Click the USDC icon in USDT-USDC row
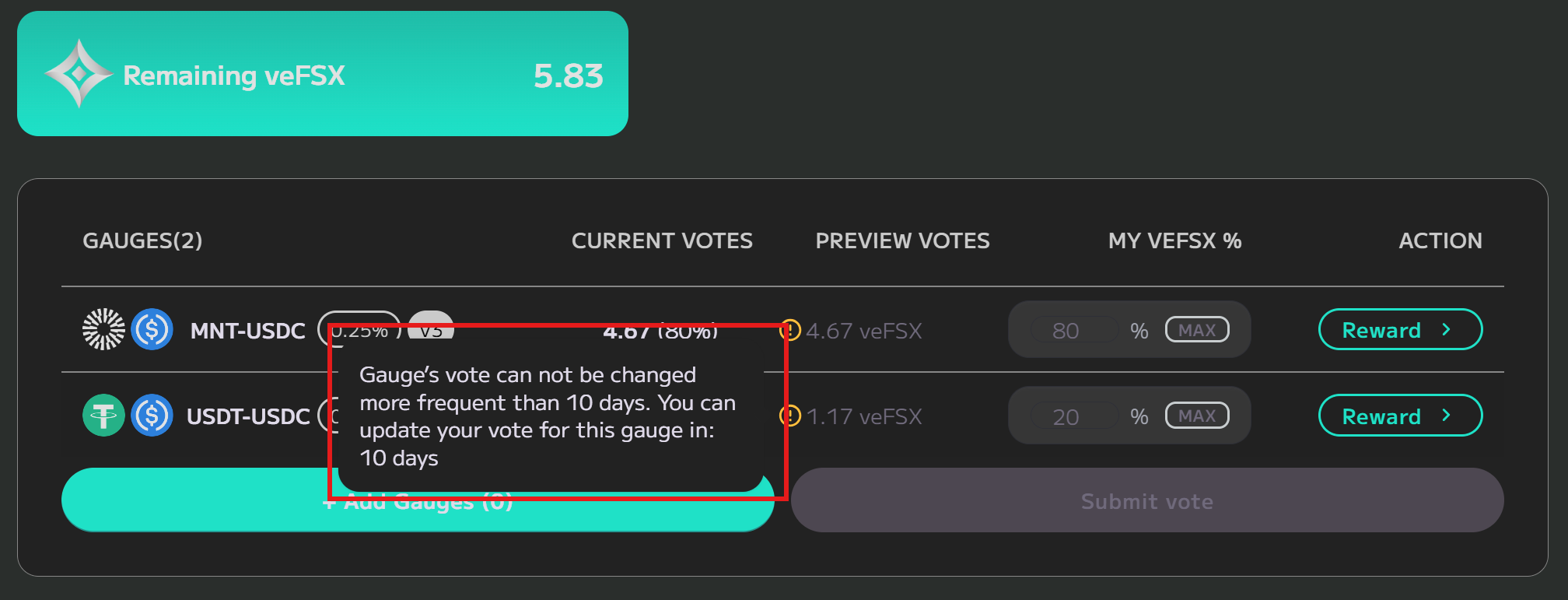Viewport: 1568px width, 600px height. coord(152,416)
